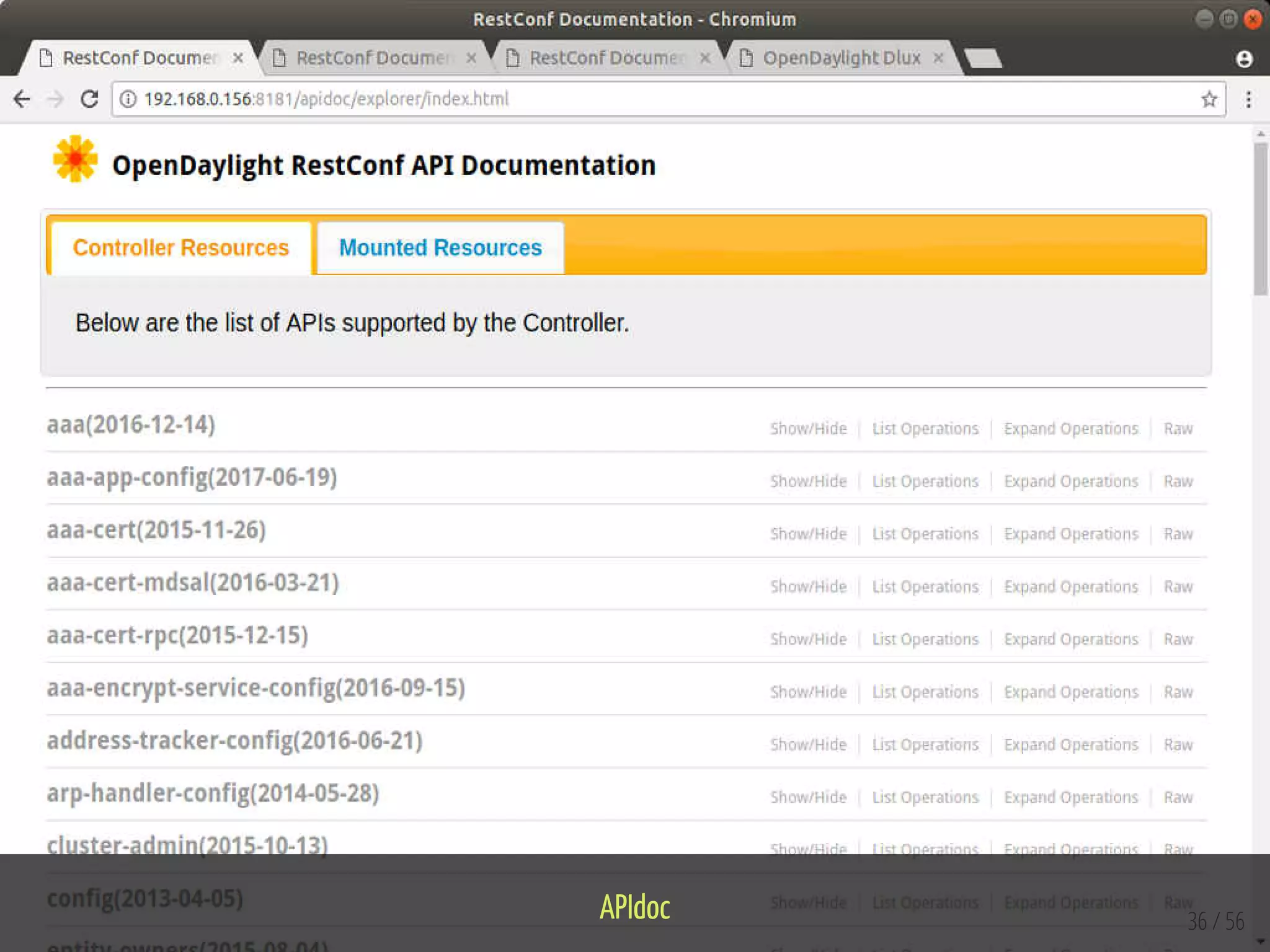The width and height of the screenshot is (1270, 952).
Task: Expand Operations for aaa-cert-rpc(2015-12-15)
Action: click(1071, 640)
